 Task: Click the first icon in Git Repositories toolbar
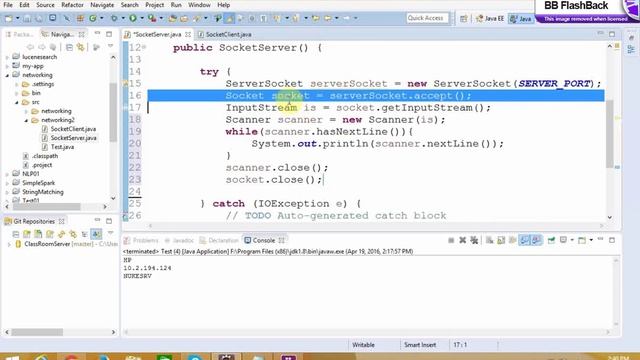point(16,234)
